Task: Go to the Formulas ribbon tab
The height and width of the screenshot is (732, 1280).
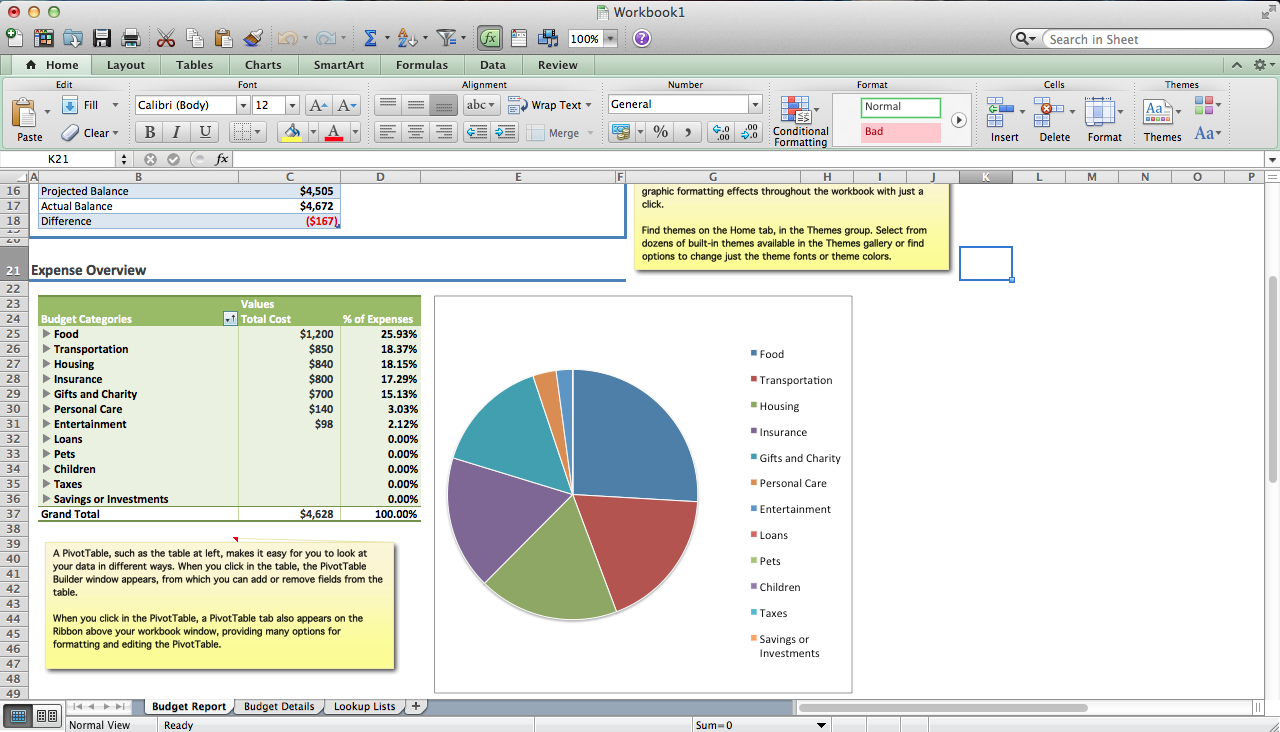Action: [422, 65]
